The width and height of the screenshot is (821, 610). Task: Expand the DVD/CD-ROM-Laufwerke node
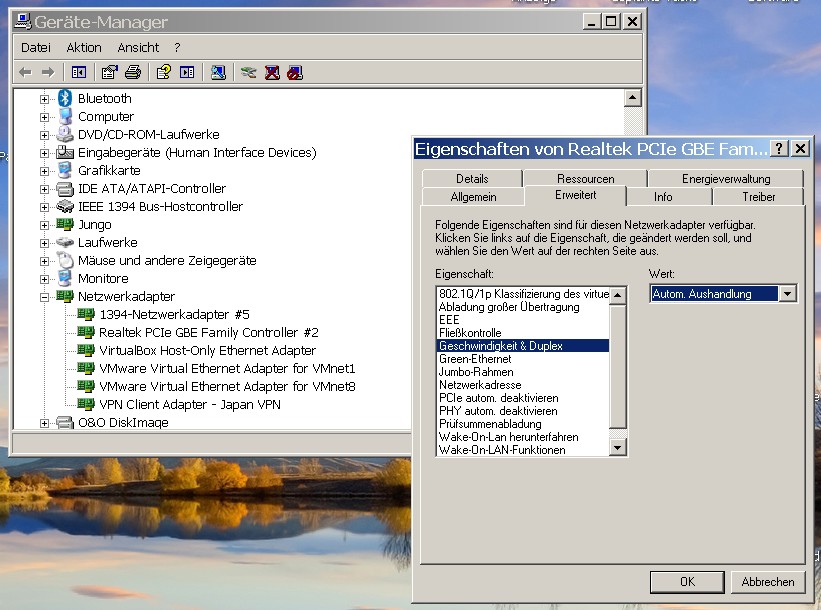coord(45,135)
